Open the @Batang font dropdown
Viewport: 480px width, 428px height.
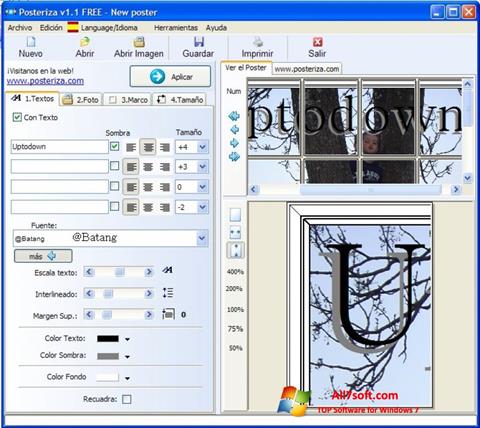pos(202,238)
